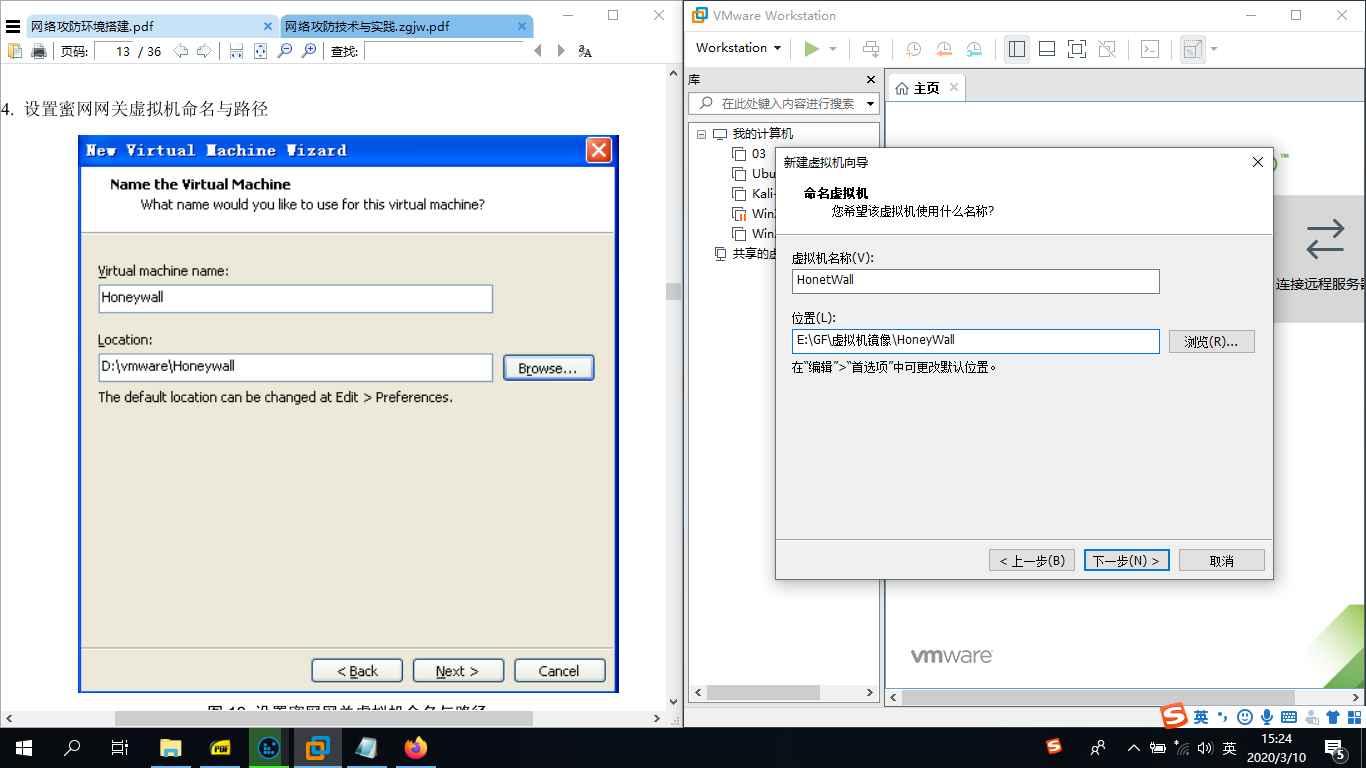Zoom out the PDF document
This screenshot has width=1366, height=768.
pyautogui.click(x=285, y=51)
